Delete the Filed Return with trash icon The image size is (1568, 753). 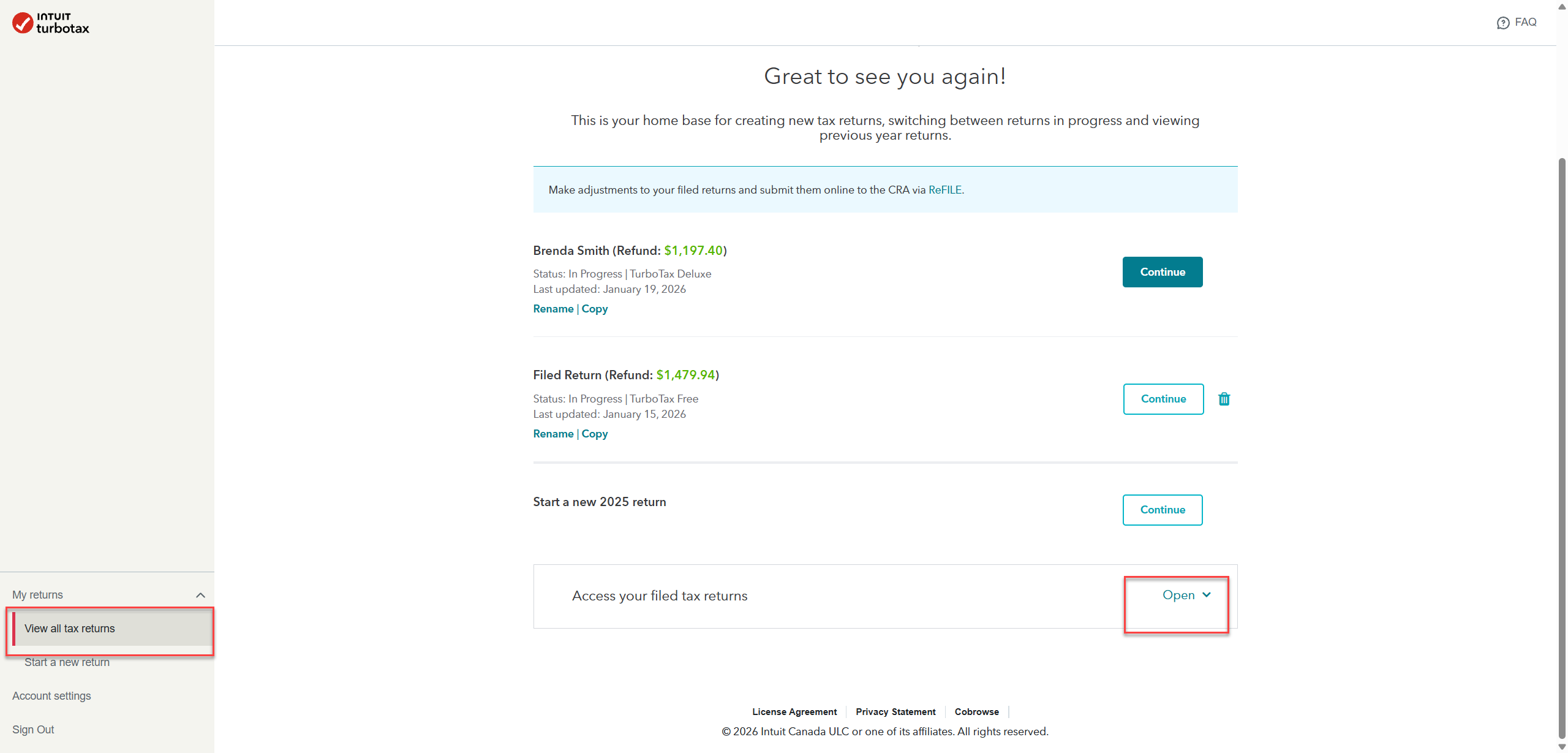tap(1224, 399)
